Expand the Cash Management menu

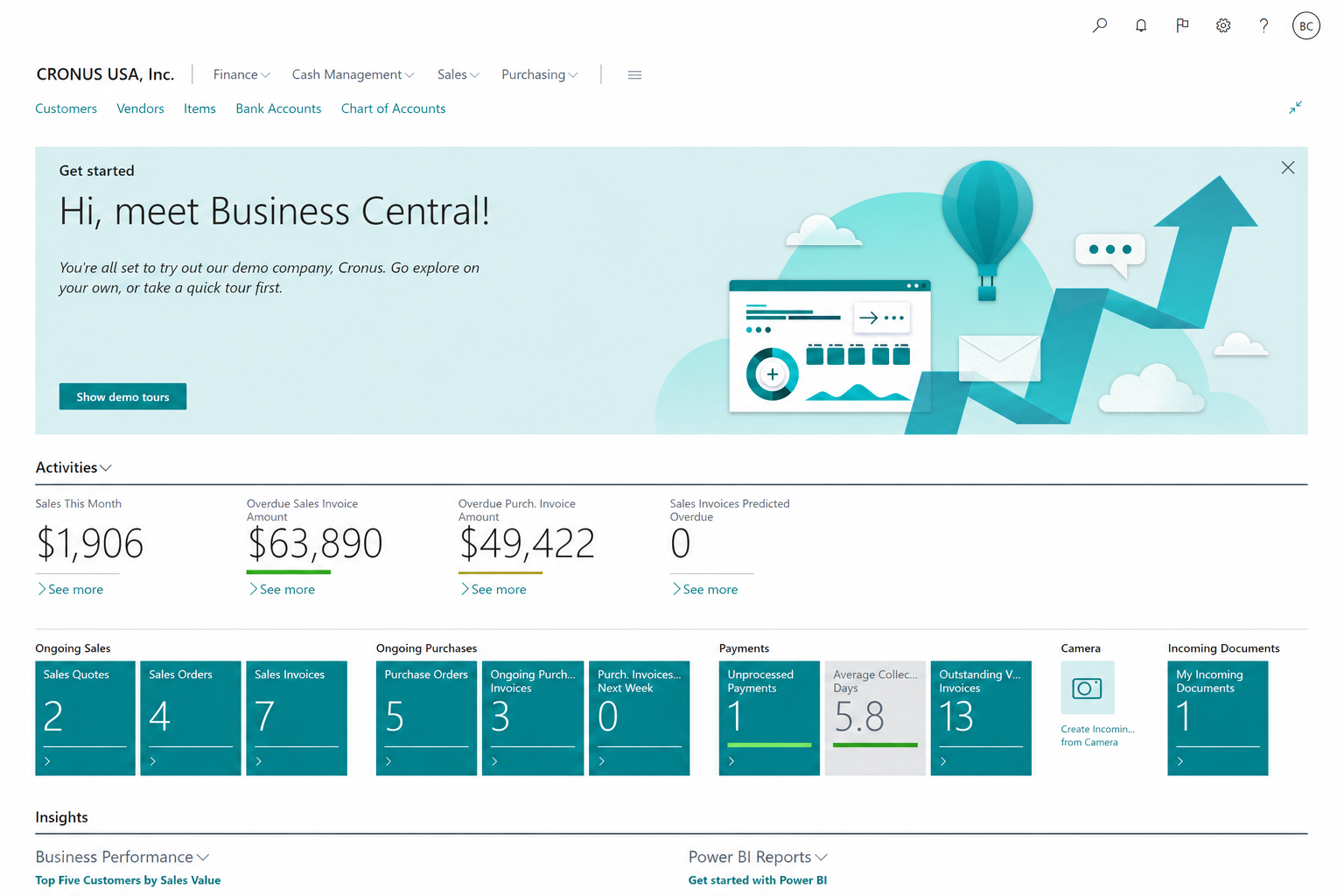coord(353,74)
